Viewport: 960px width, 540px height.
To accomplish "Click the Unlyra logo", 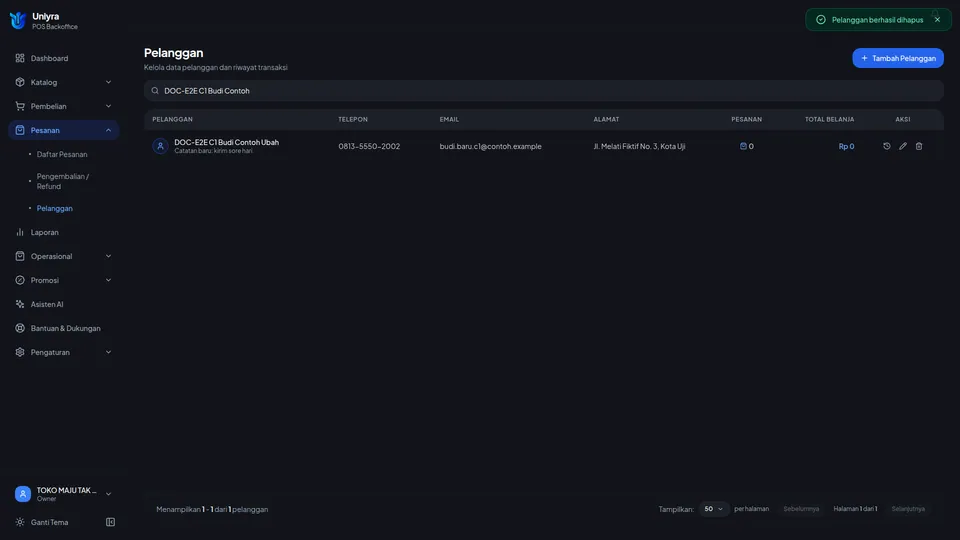I will [18, 20].
